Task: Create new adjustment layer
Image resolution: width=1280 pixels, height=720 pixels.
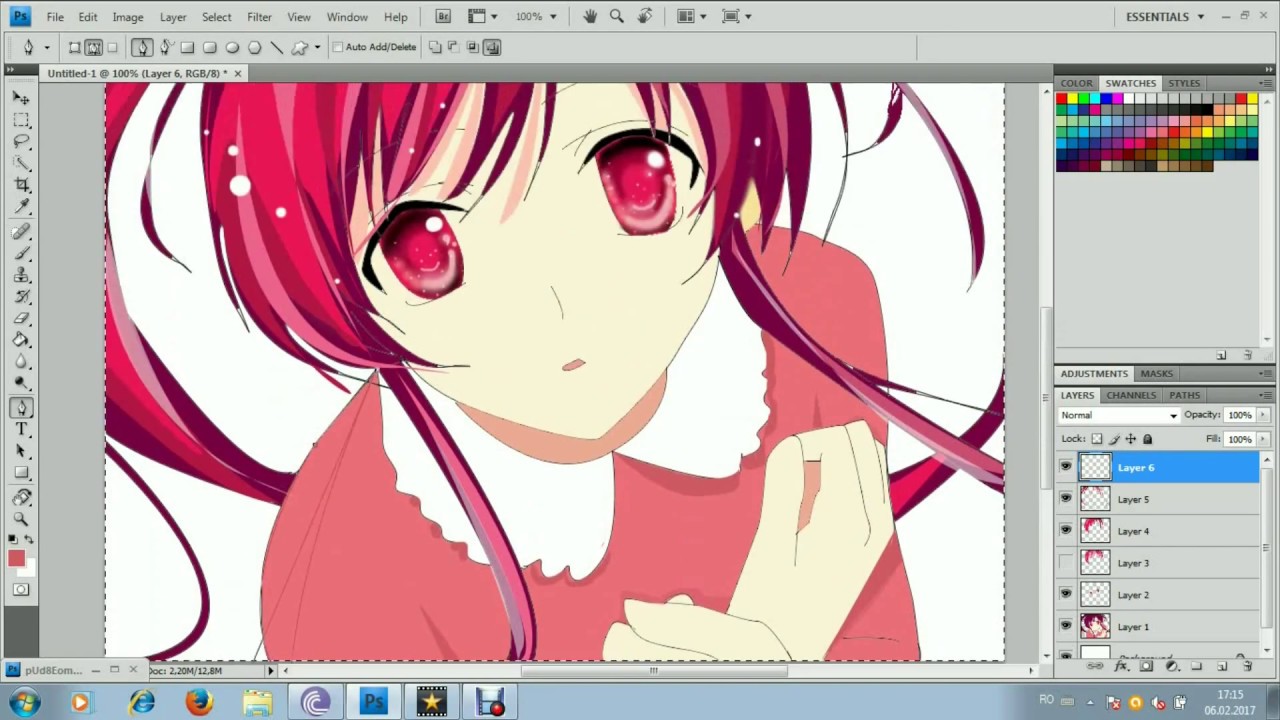Action: (x=1171, y=665)
